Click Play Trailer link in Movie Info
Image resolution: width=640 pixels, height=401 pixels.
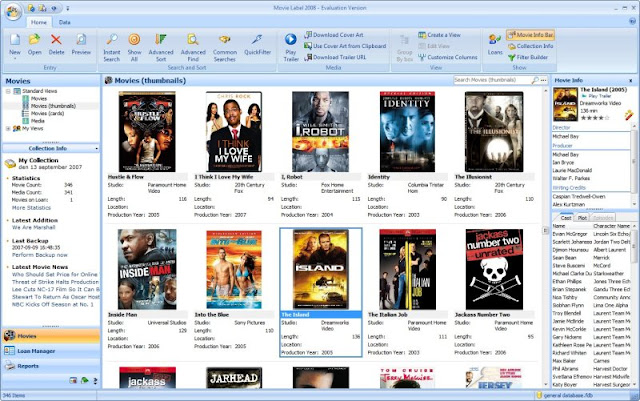pyautogui.click(x=599, y=96)
